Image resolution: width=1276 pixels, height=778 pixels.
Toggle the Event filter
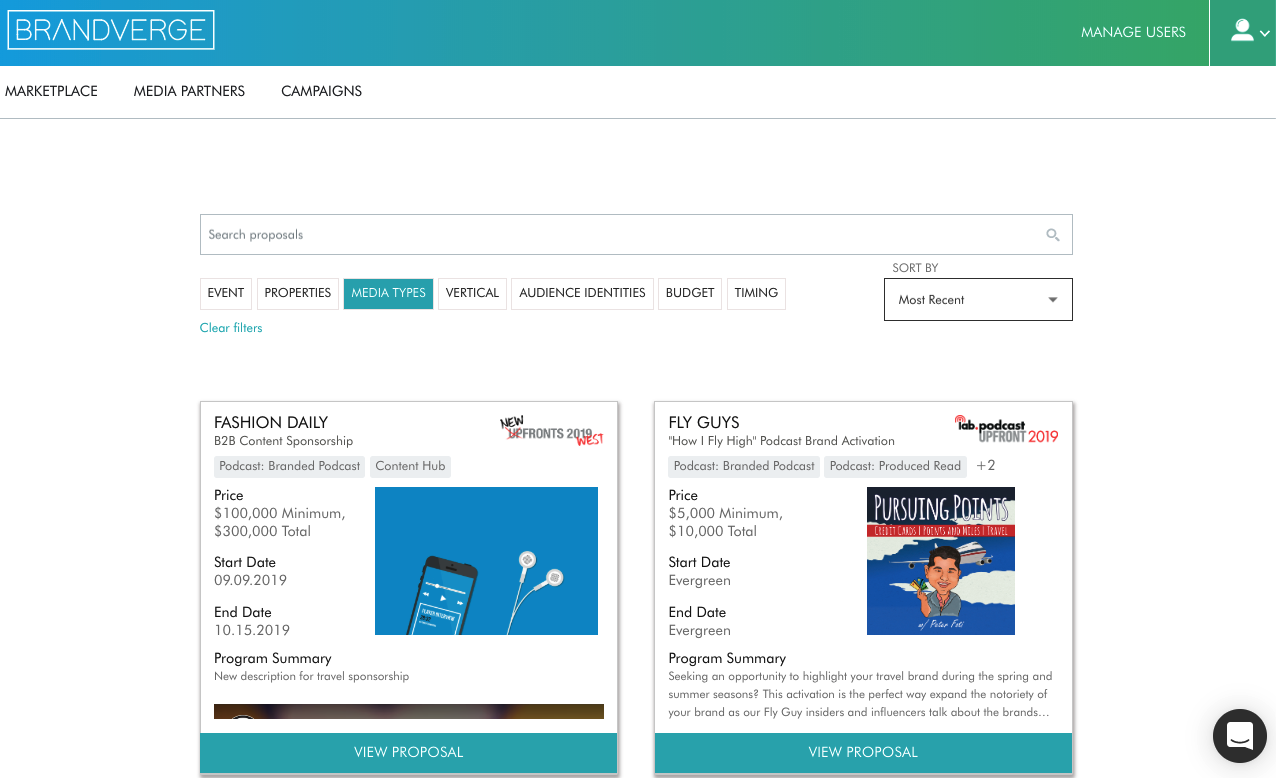(226, 293)
